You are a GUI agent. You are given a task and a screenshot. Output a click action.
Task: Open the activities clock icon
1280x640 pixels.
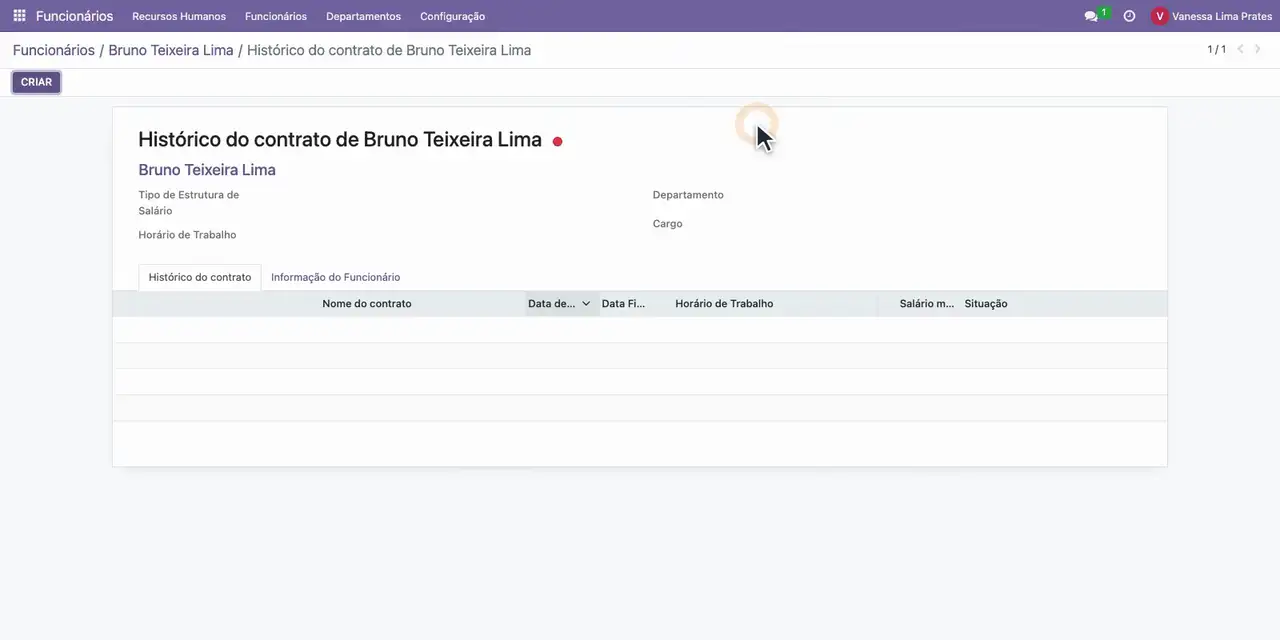1129,16
